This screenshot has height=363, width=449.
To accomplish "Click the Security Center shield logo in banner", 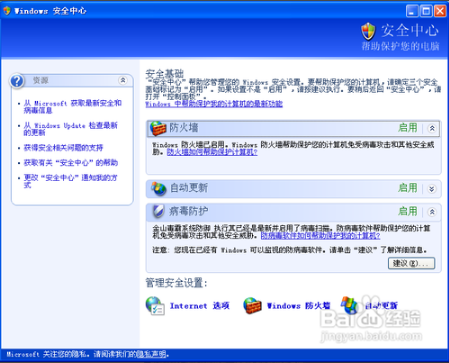I will point(368,31).
